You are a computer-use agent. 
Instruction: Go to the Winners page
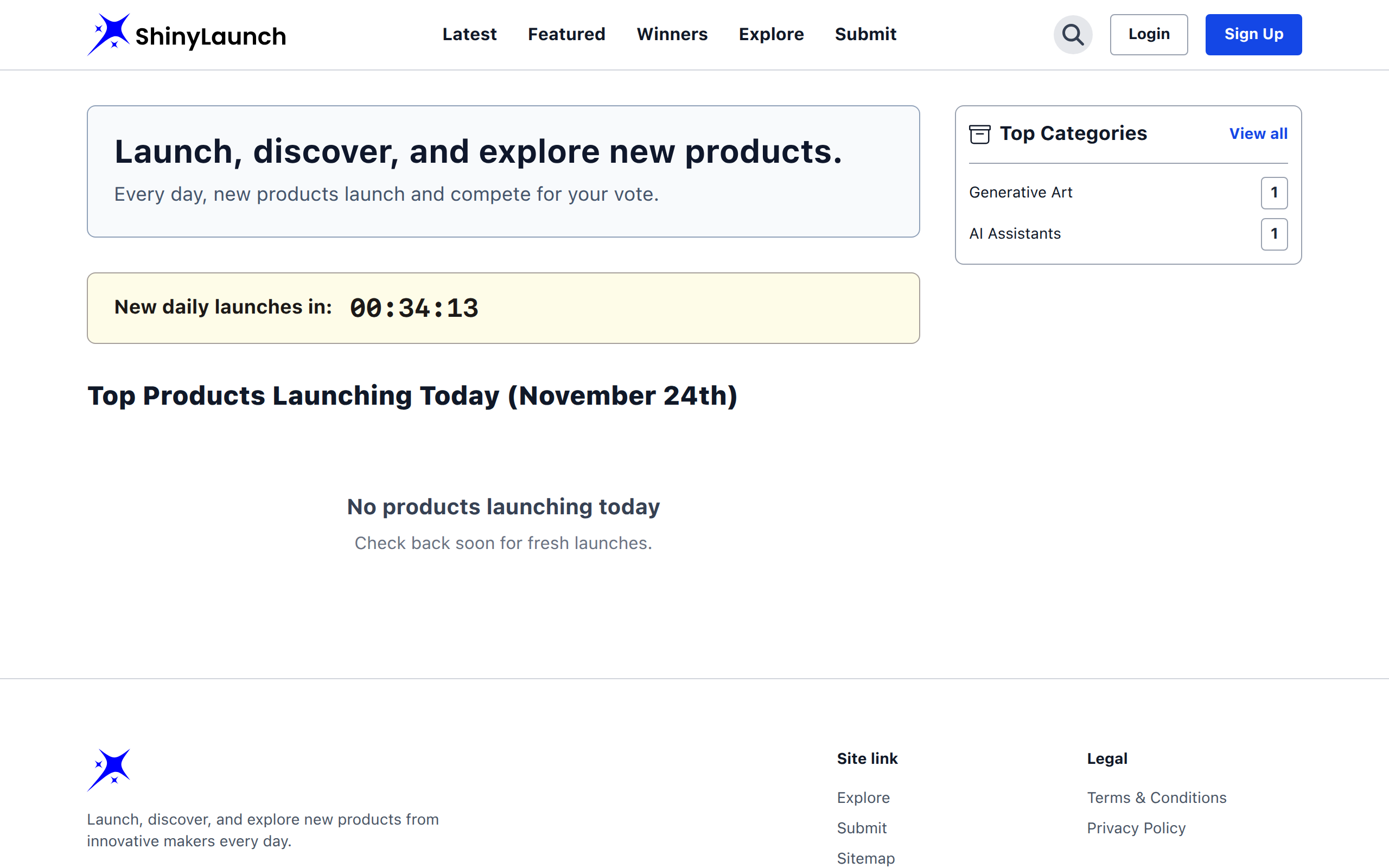click(672, 34)
